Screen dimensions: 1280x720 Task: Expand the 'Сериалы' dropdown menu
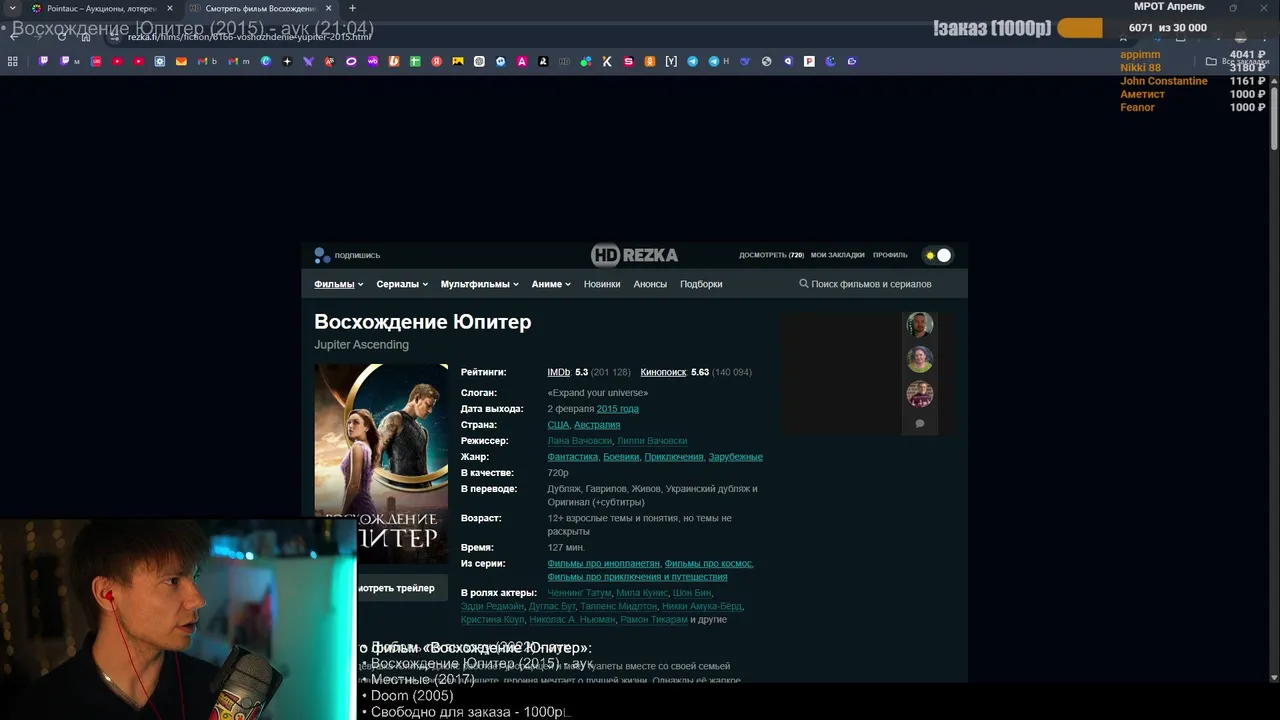coord(402,284)
